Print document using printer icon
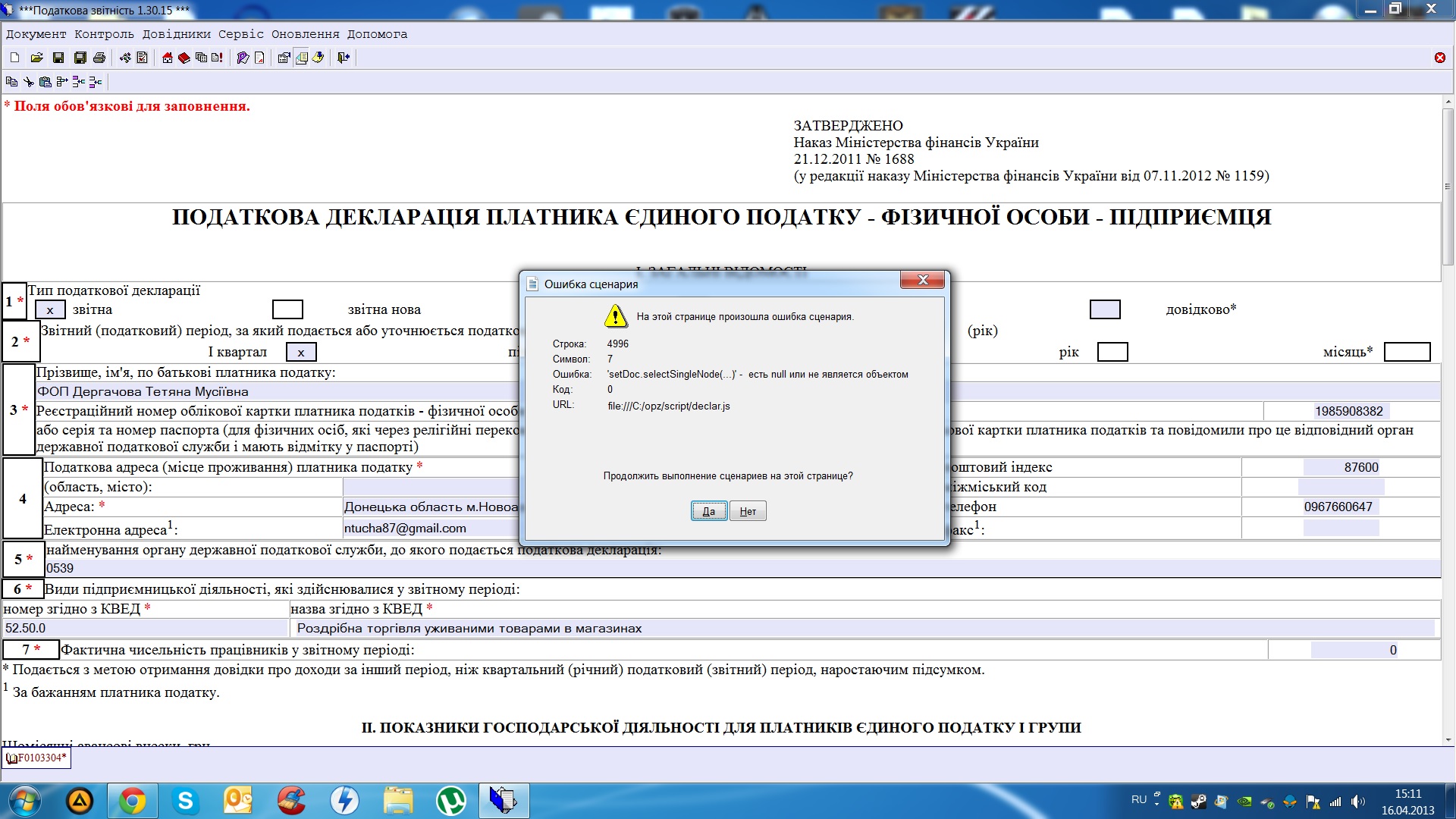The width and height of the screenshot is (1456, 819). (99, 58)
